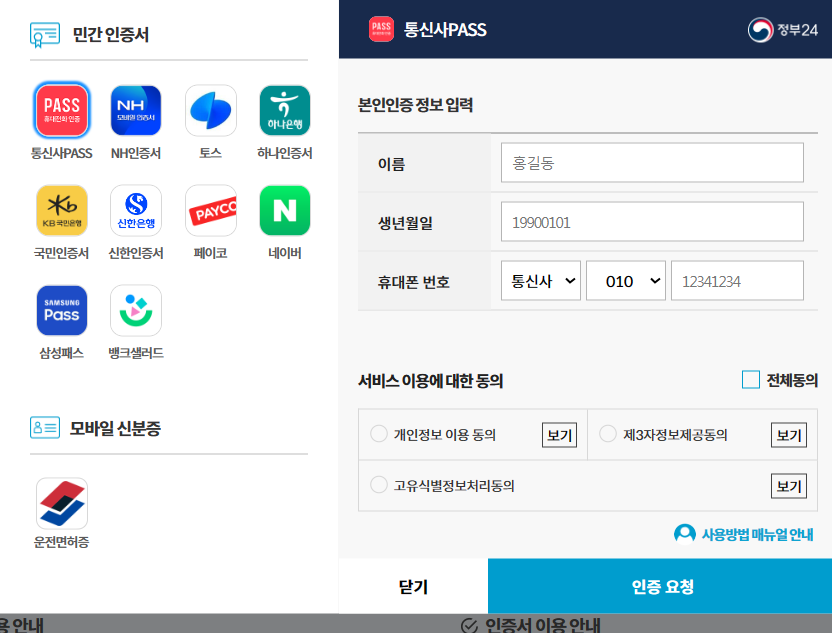Select the 삼성패스 (Samsung Pass) icon
This screenshot has height=633, width=832.
click(x=62, y=310)
